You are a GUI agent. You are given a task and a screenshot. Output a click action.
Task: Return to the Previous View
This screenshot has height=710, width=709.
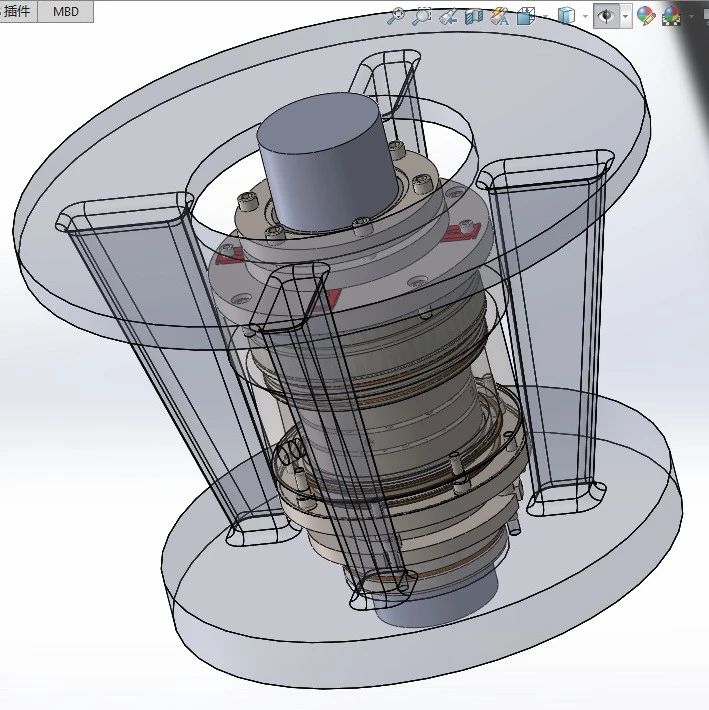448,16
